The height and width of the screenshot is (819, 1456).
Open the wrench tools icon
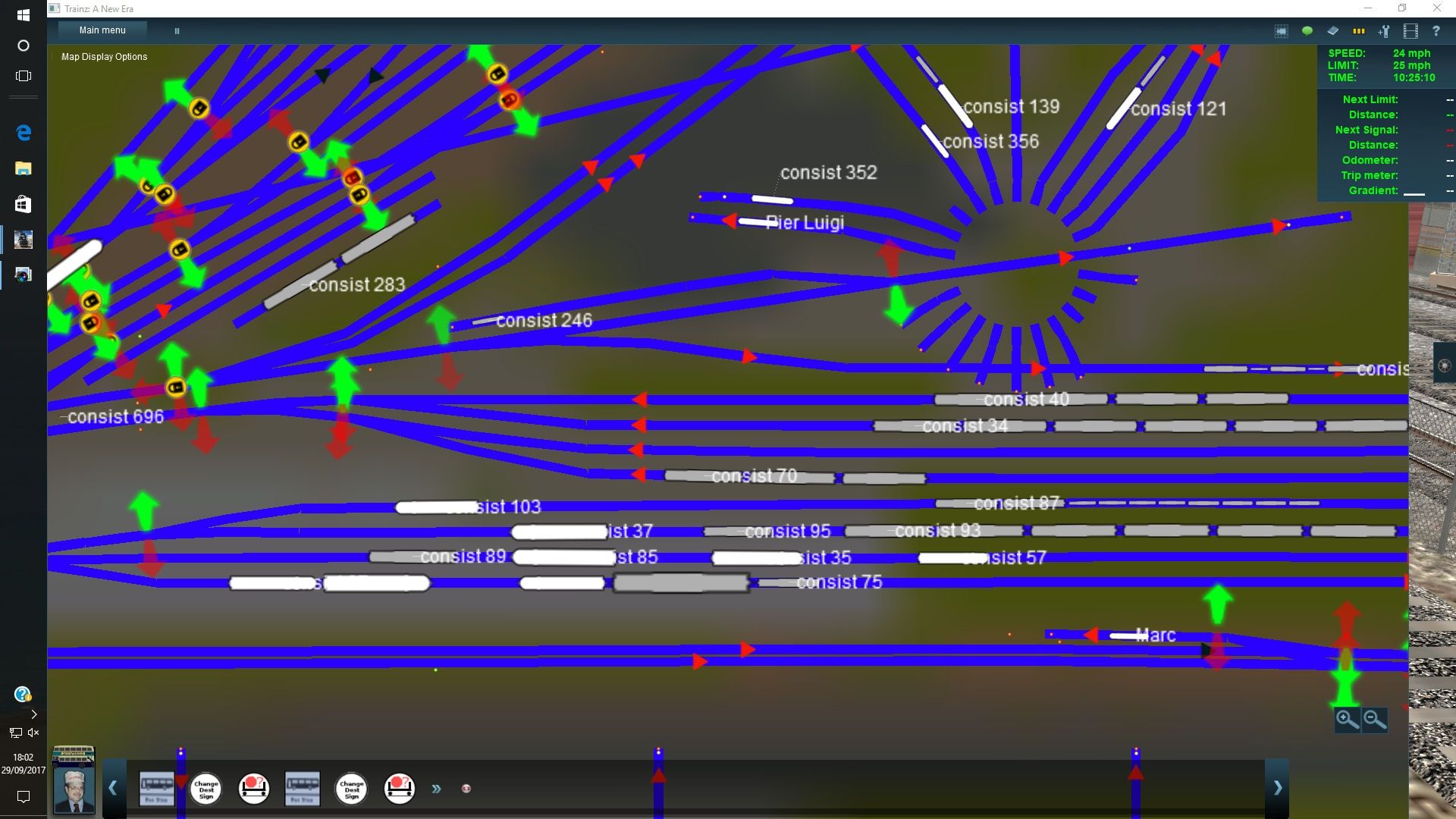[x=1384, y=31]
